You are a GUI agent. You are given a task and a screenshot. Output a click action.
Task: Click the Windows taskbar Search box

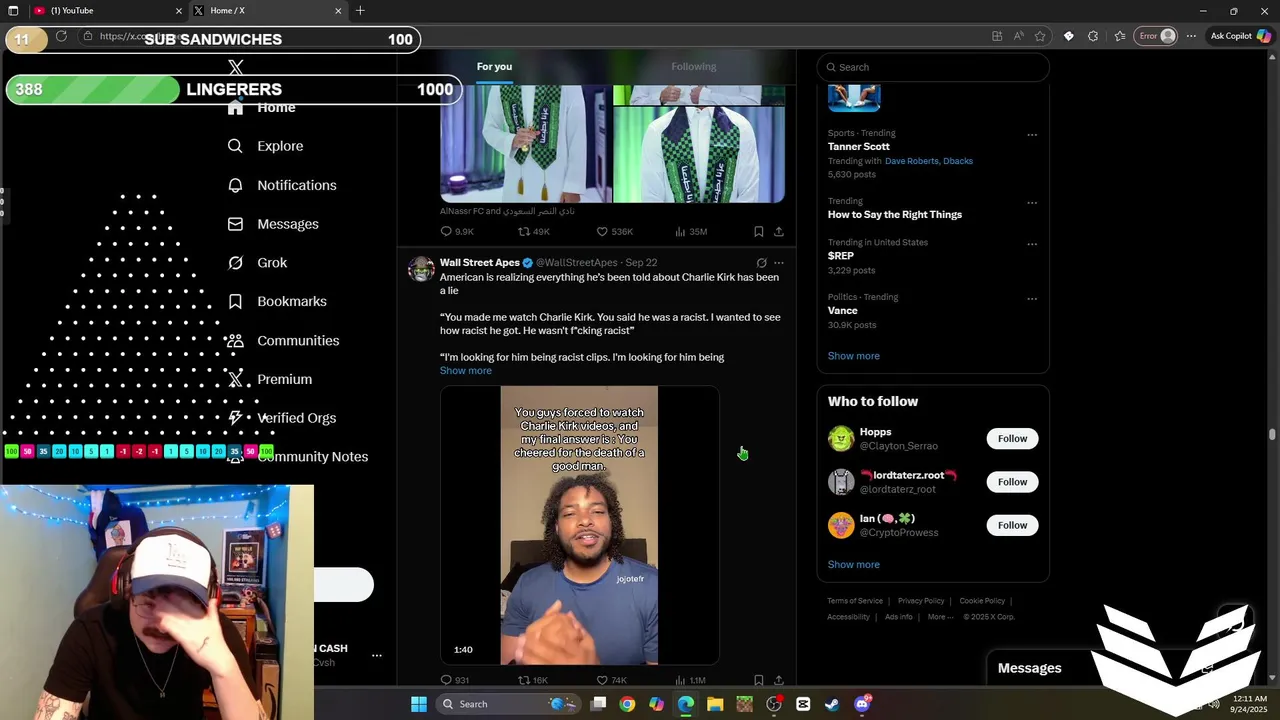coord(509,704)
